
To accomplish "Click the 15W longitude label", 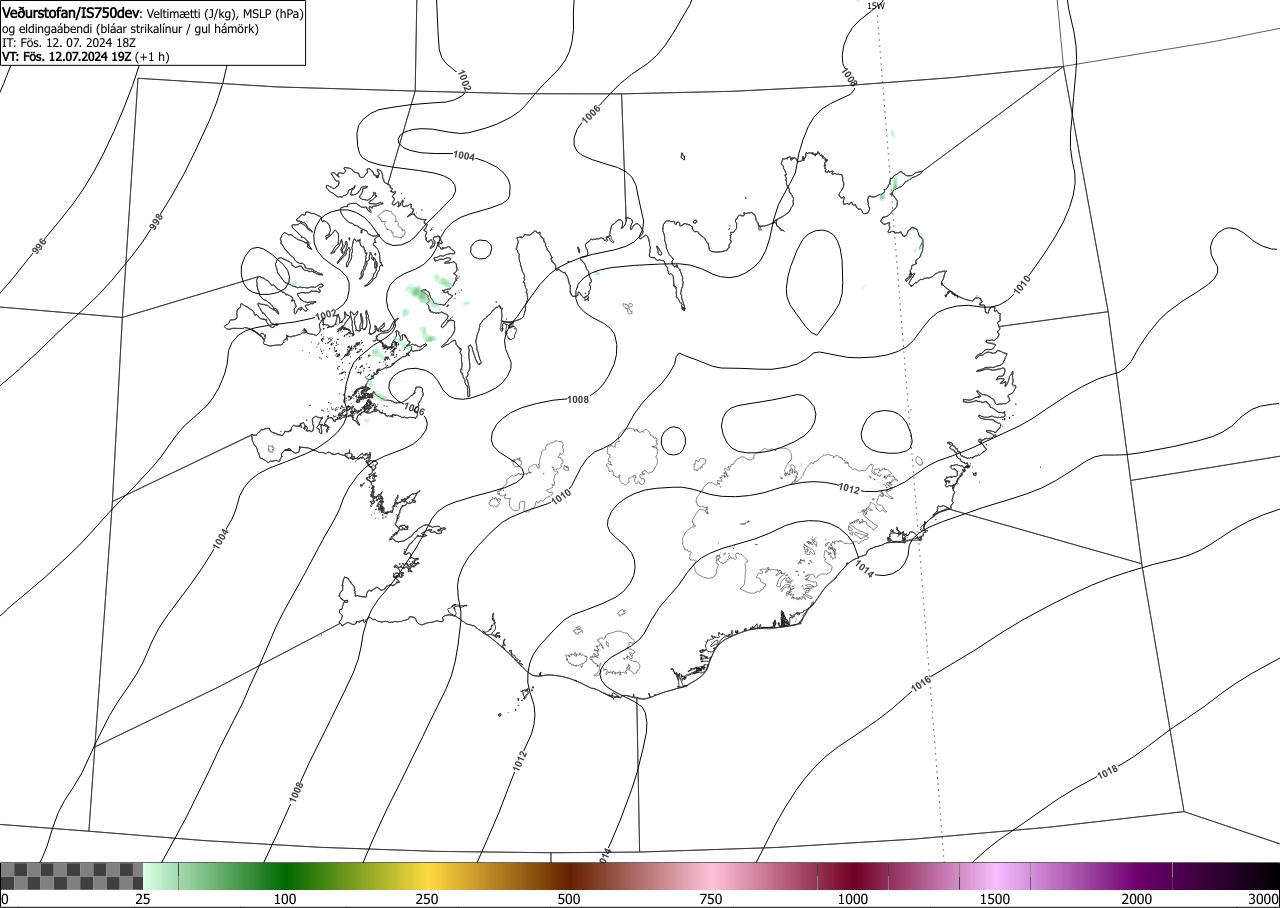I will [875, 6].
